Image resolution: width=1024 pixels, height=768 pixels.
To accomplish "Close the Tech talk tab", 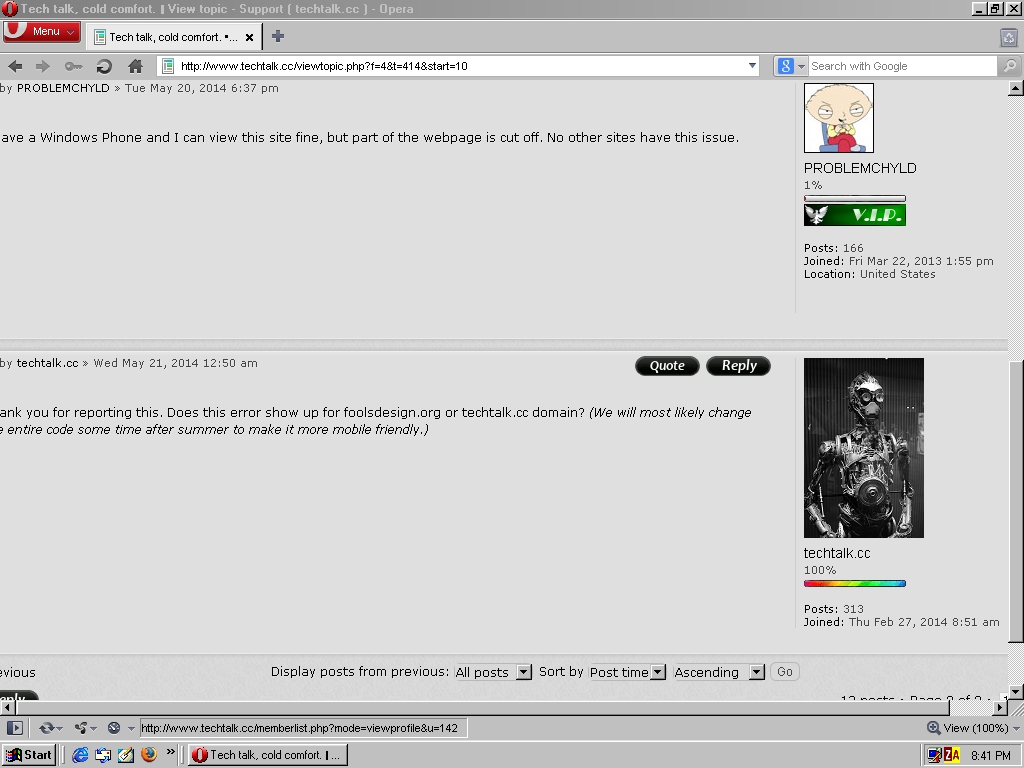I will pyautogui.click(x=249, y=37).
